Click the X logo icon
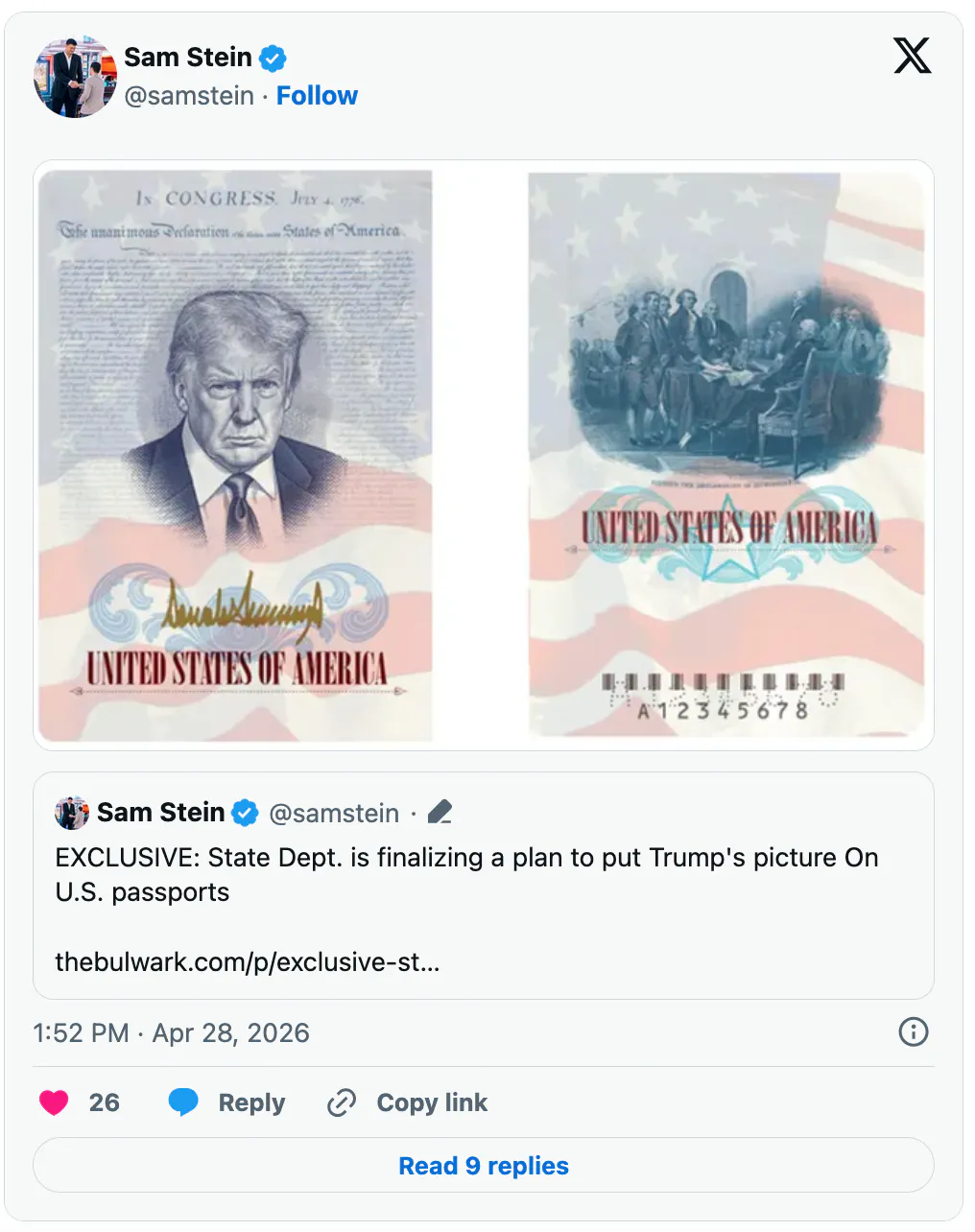Screen dimensions: 975x1232 click(x=912, y=56)
